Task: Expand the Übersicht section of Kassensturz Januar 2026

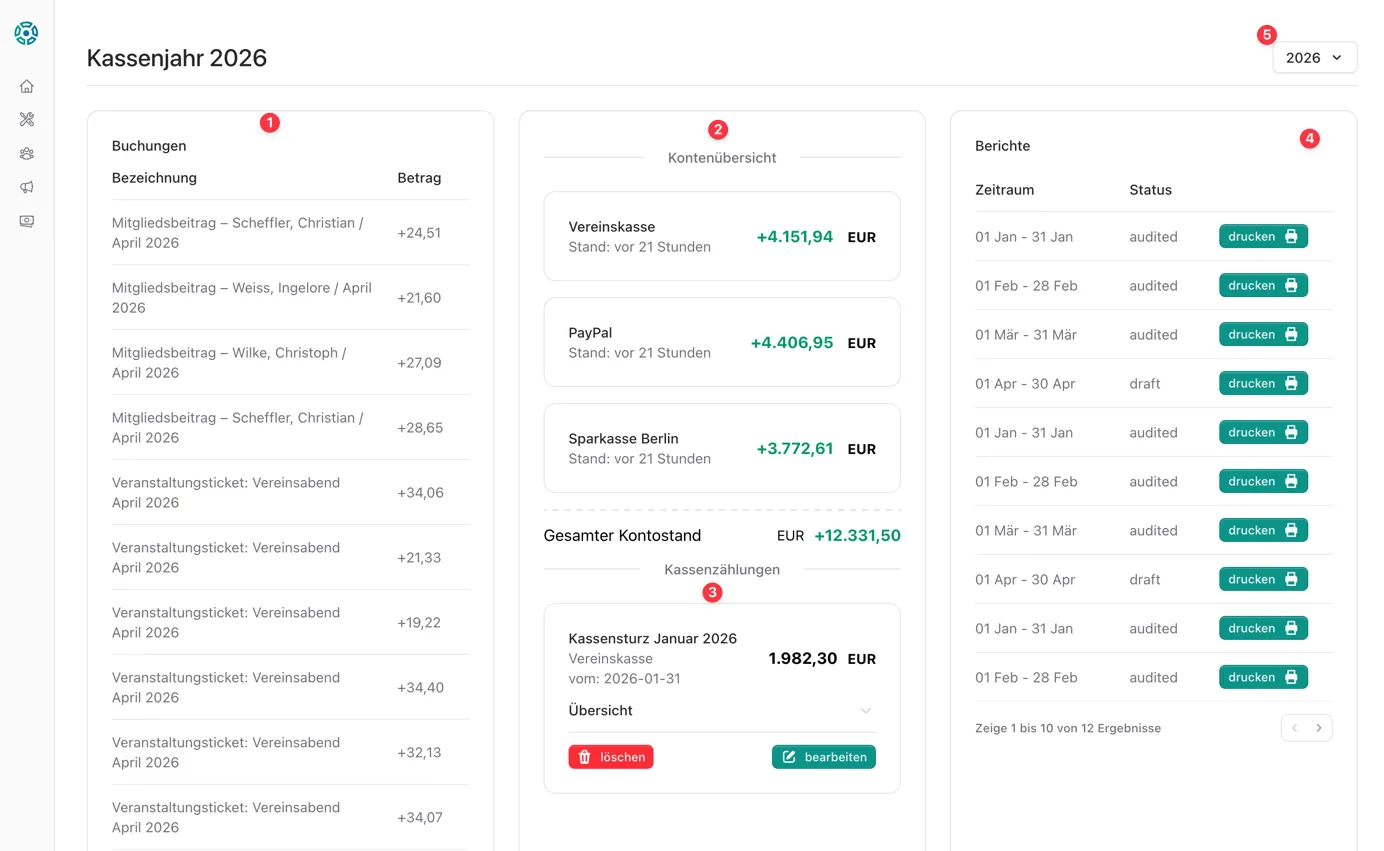Action: click(722, 710)
